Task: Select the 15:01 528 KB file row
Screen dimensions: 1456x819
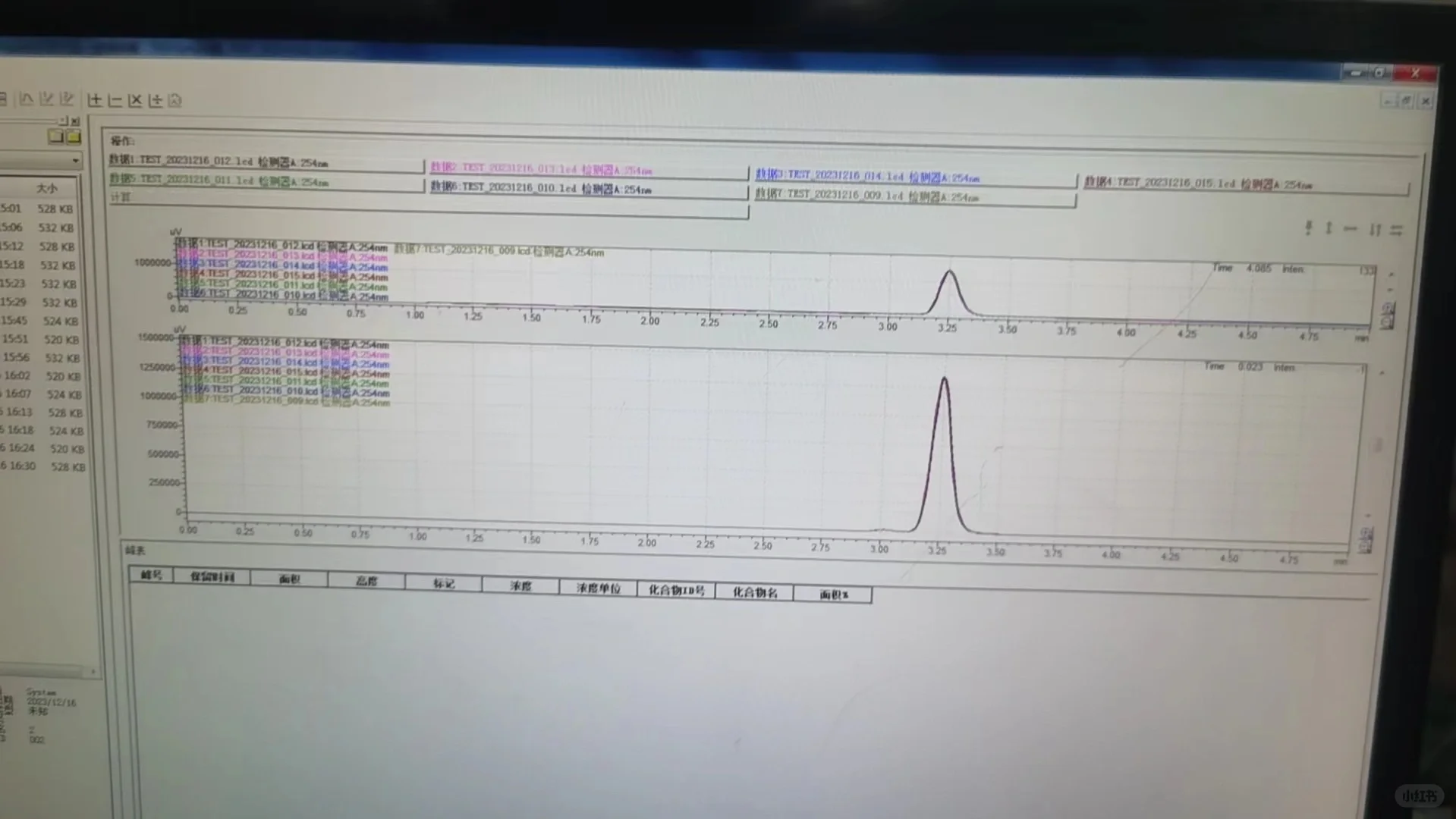Action: click(38, 209)
